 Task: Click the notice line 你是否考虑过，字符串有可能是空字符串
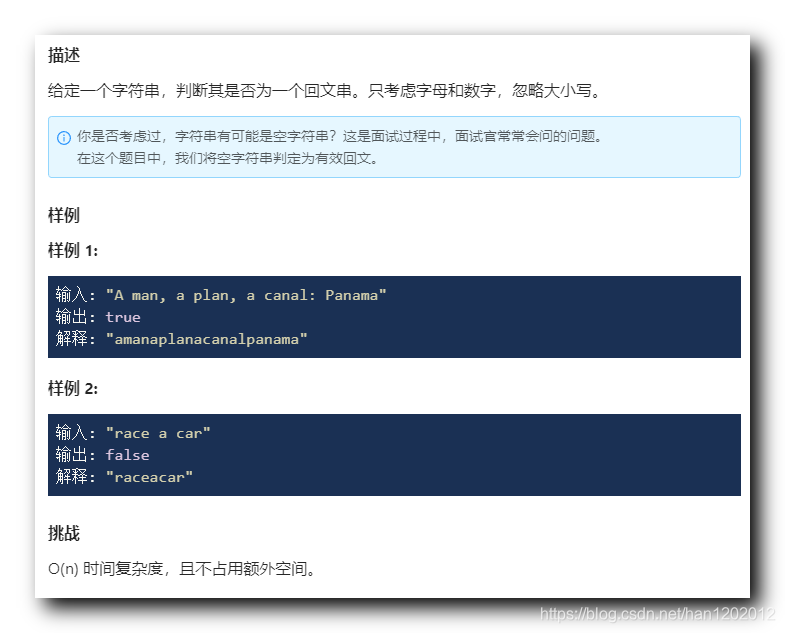coord(339,136)
